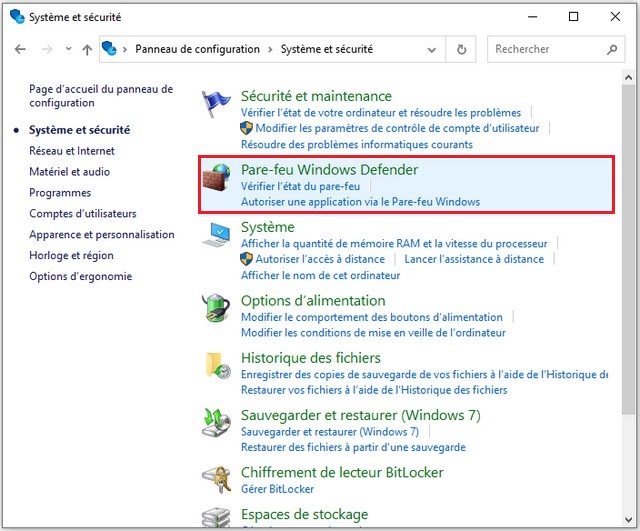
Task: Click Autoriser une application via le Pare-feu
Action: (360, 202)
